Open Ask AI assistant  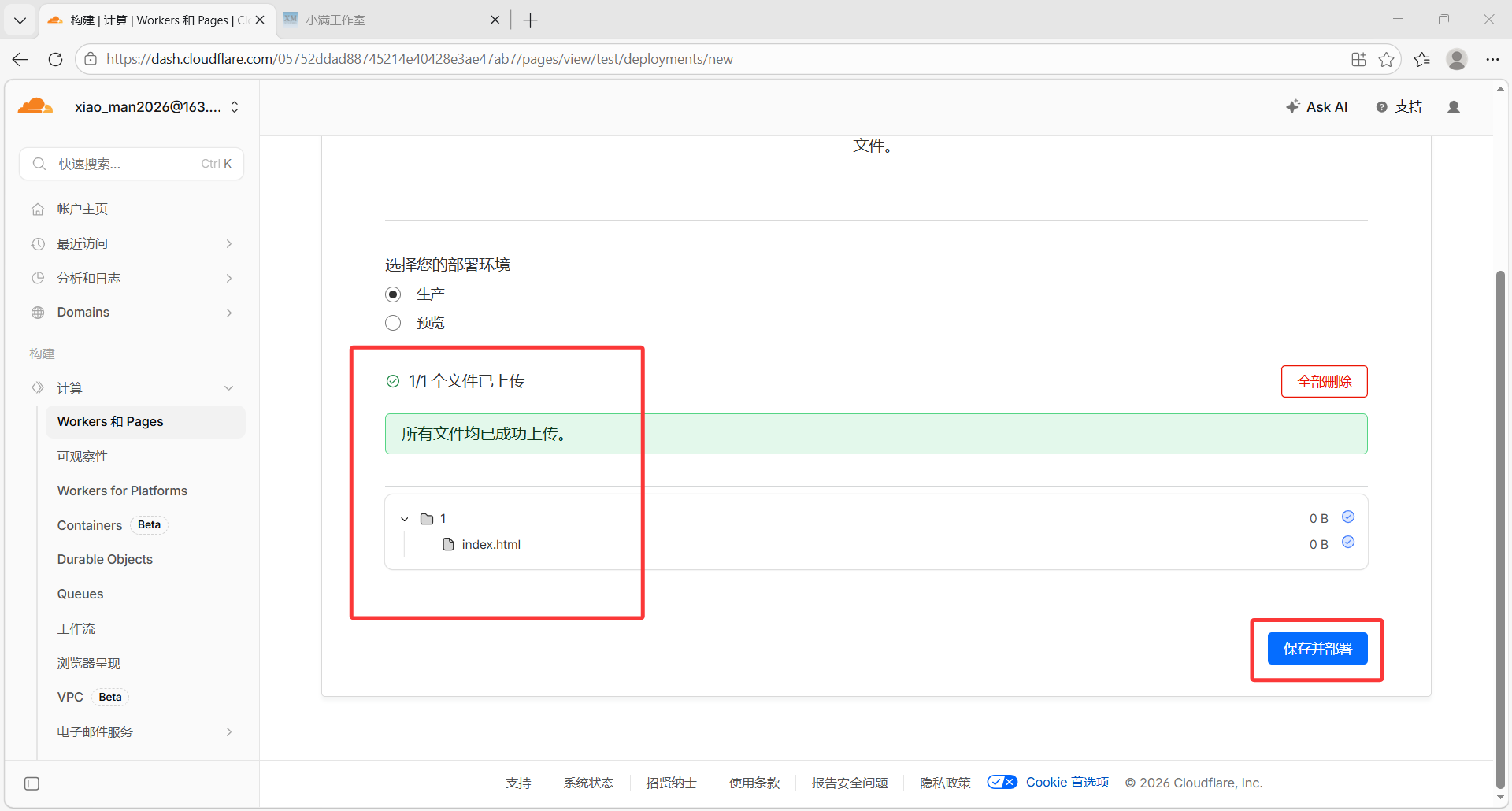[x=1316, y=107]
